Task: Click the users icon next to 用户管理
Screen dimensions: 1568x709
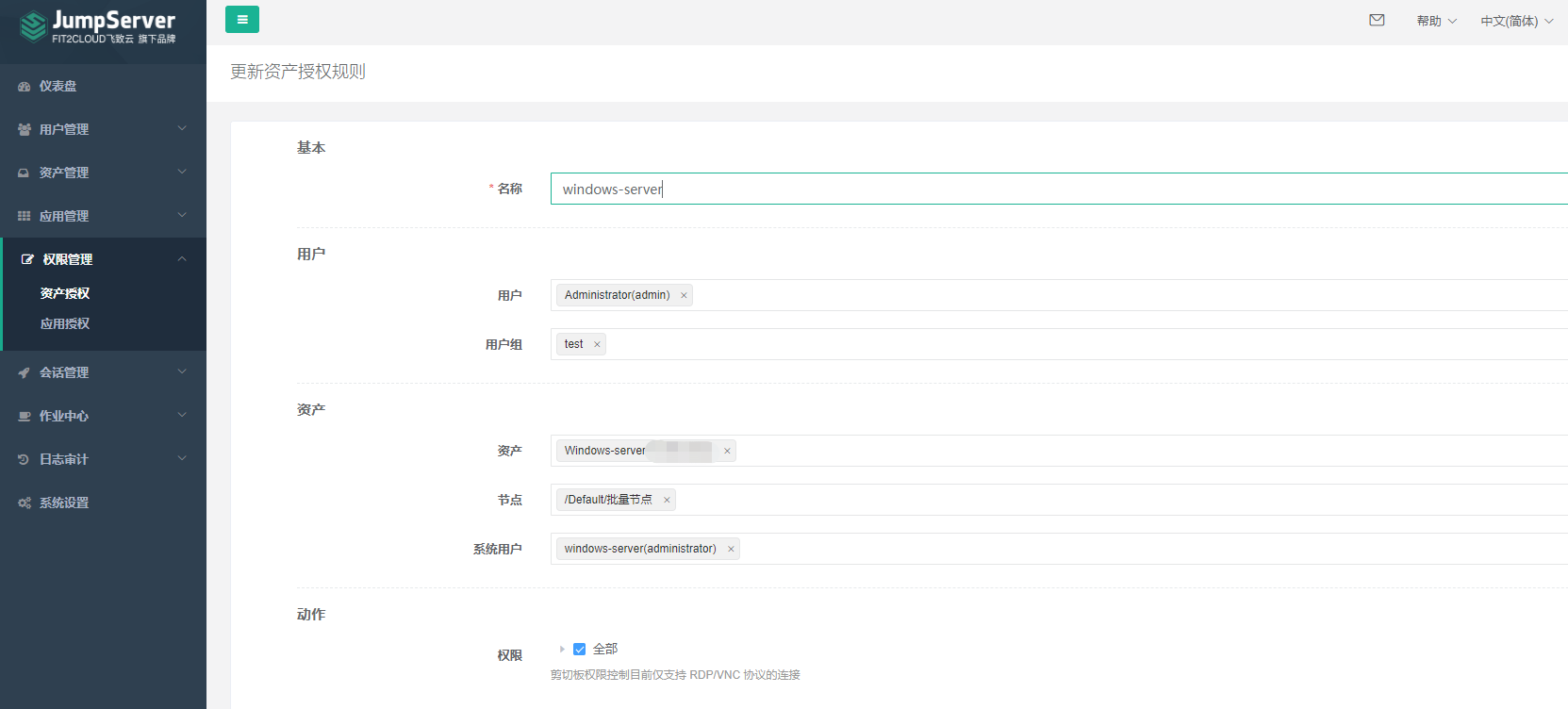Action: (24, 129)
